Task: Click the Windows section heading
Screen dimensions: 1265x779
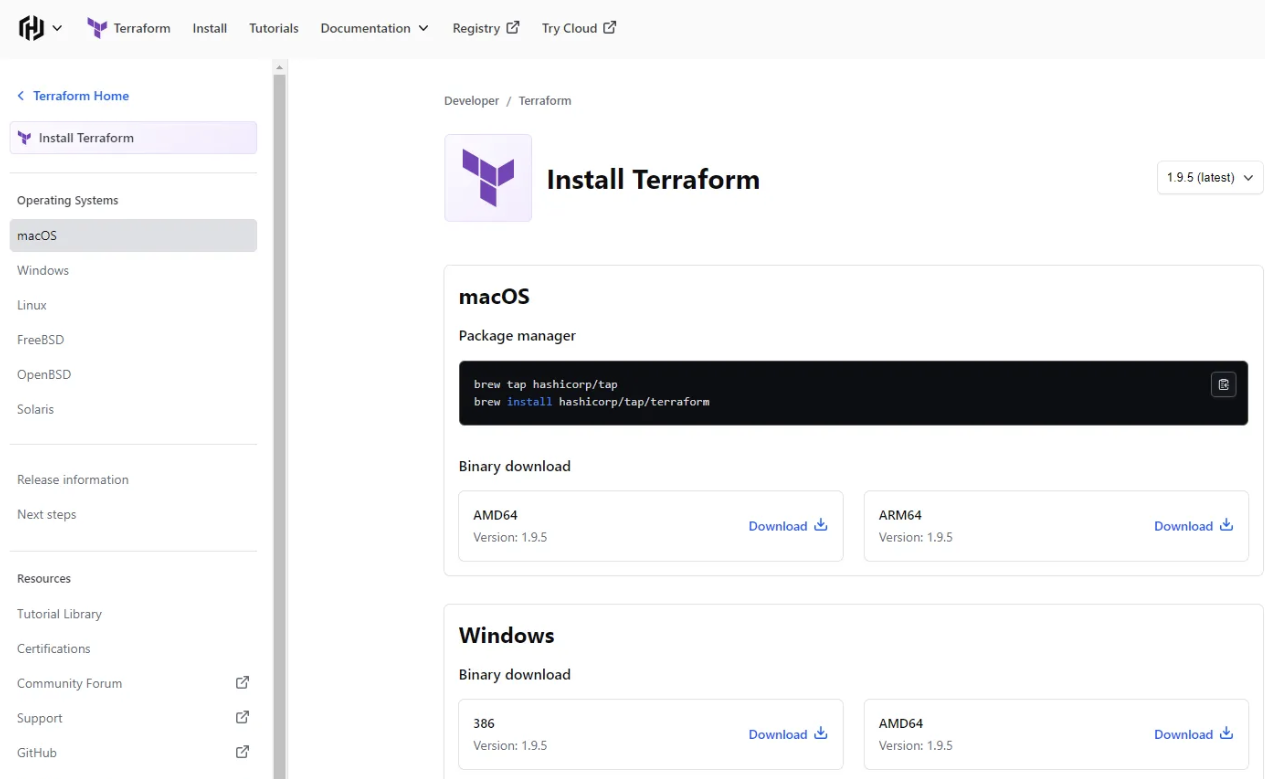Action: (506, 636)
